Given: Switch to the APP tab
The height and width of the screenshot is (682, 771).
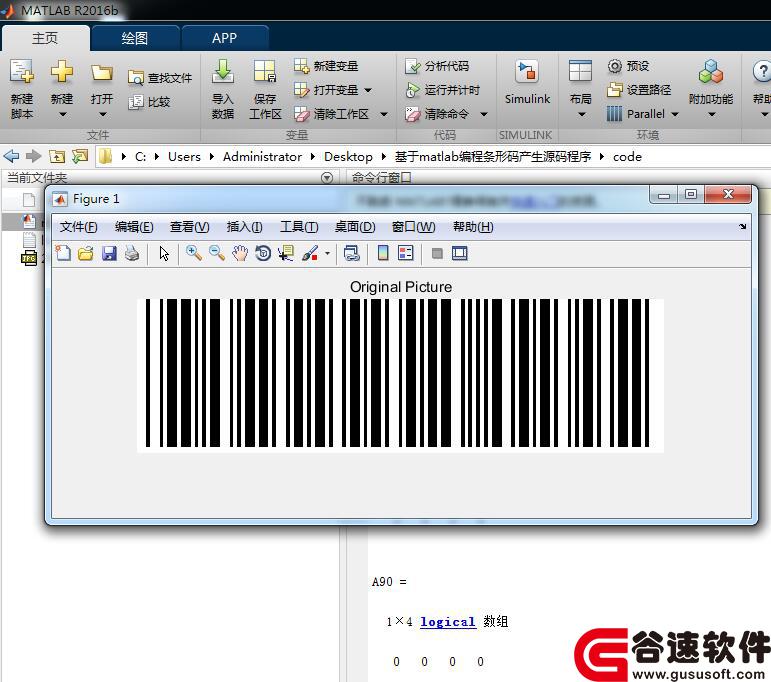Looking at the screenshot, I should (x=225, y=38).
